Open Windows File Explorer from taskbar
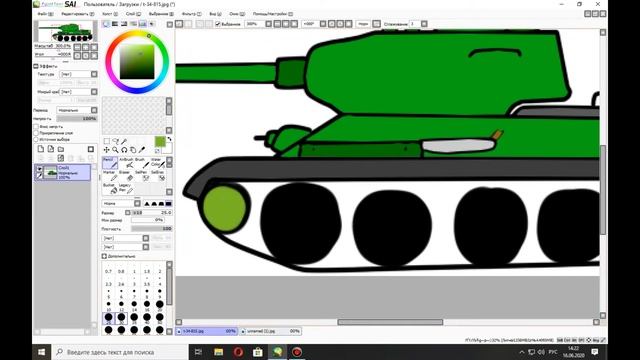 [218, 352]
